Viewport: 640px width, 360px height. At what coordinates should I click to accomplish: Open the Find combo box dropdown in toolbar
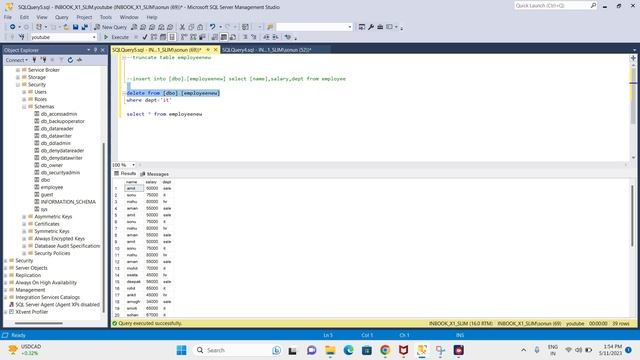tap(350, 27)
